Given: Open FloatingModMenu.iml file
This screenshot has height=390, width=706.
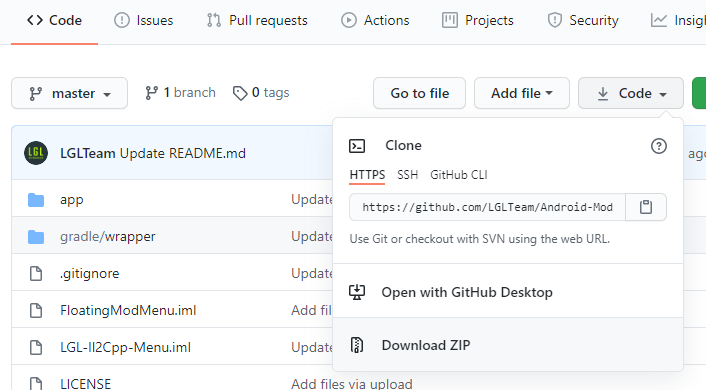Looking at the screenshot, I should pos(128,310).
